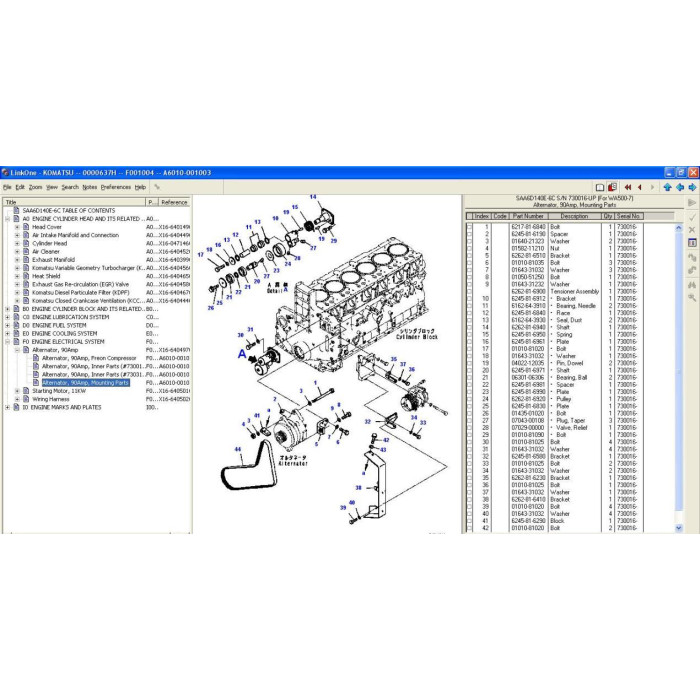
Task: Tick the checkbox for index 28 Valve, Relief
Action: point(469,427)
